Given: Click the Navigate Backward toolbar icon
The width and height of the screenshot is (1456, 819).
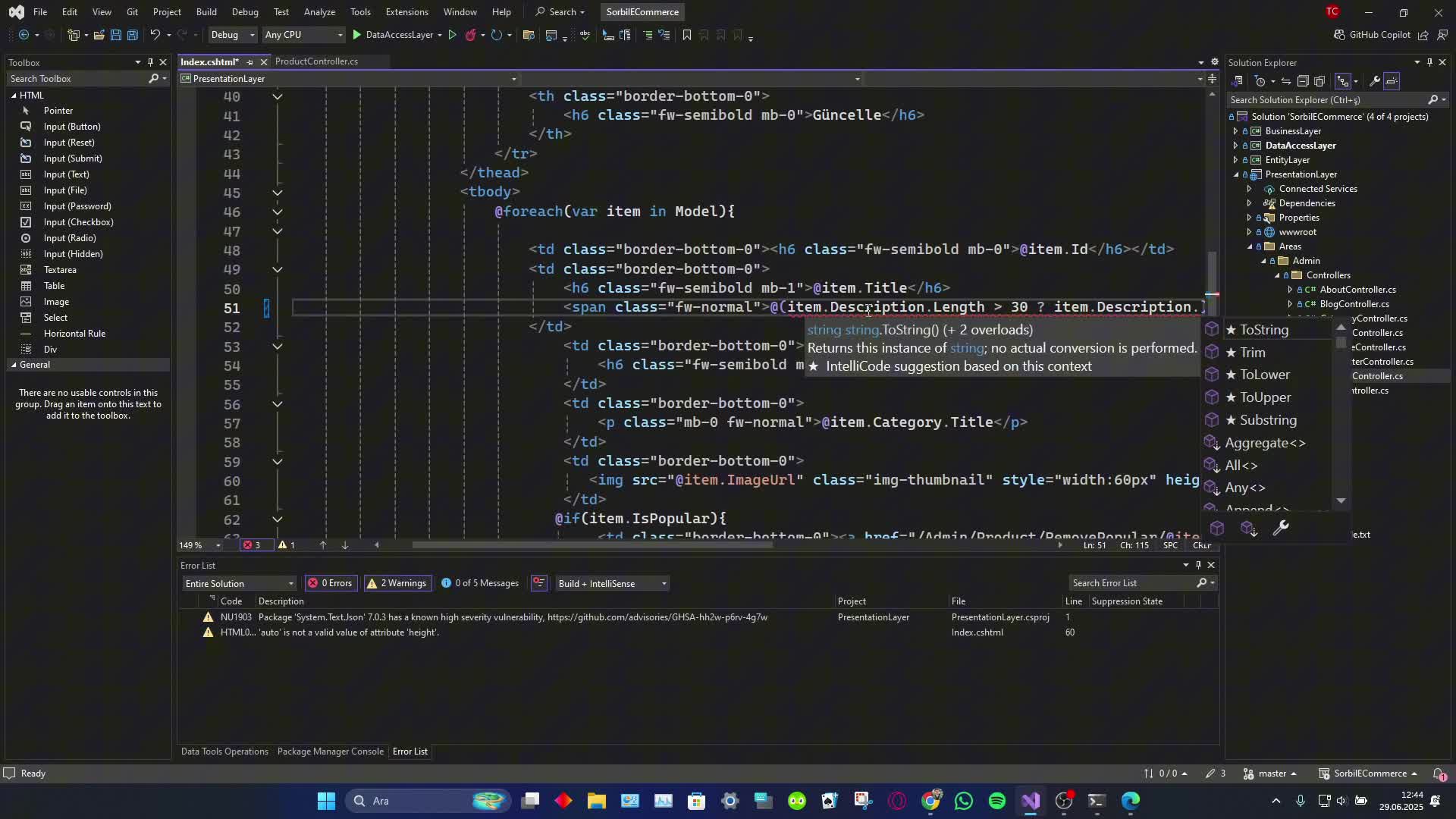Looking at the screenshot, I should [24, 35].
